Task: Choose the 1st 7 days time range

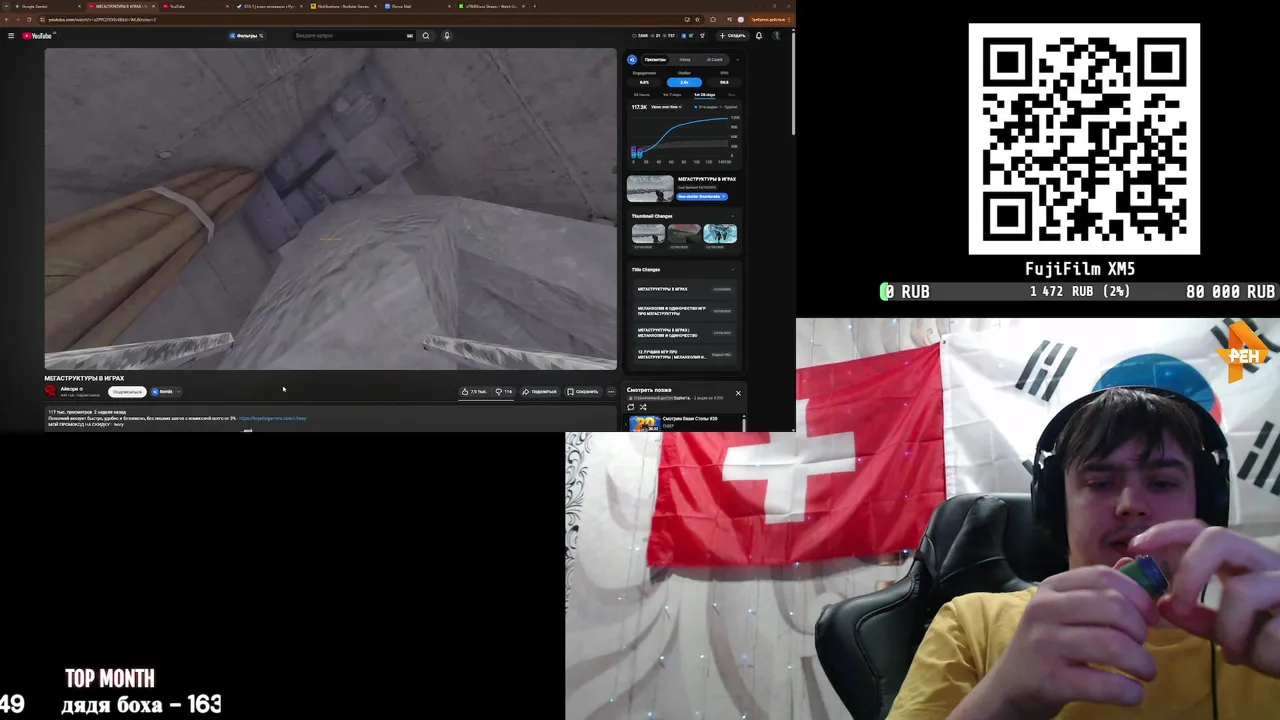Action: 672,95
